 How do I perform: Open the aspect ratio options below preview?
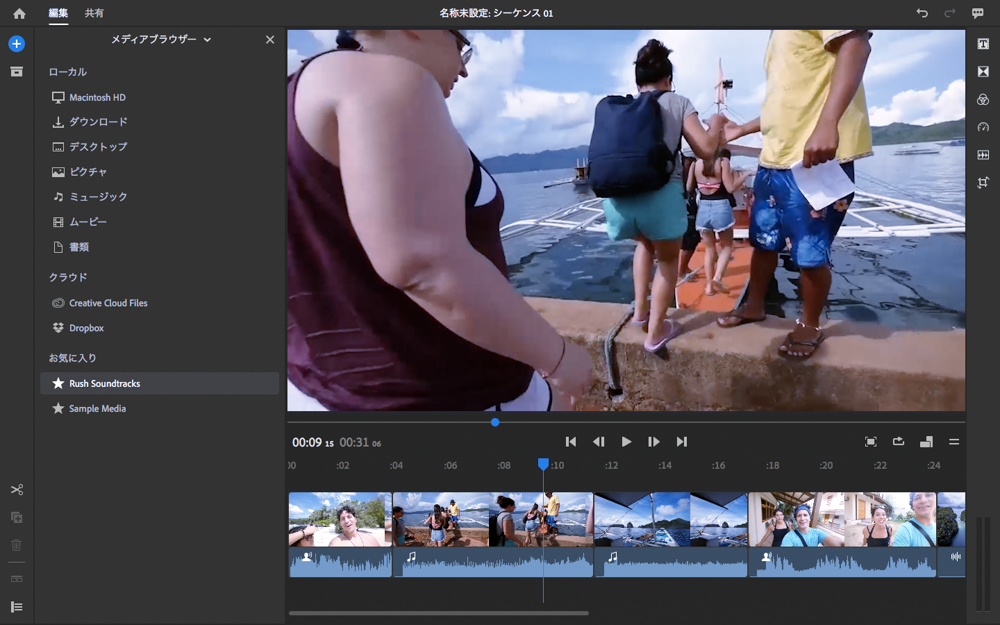click(926, 442)
